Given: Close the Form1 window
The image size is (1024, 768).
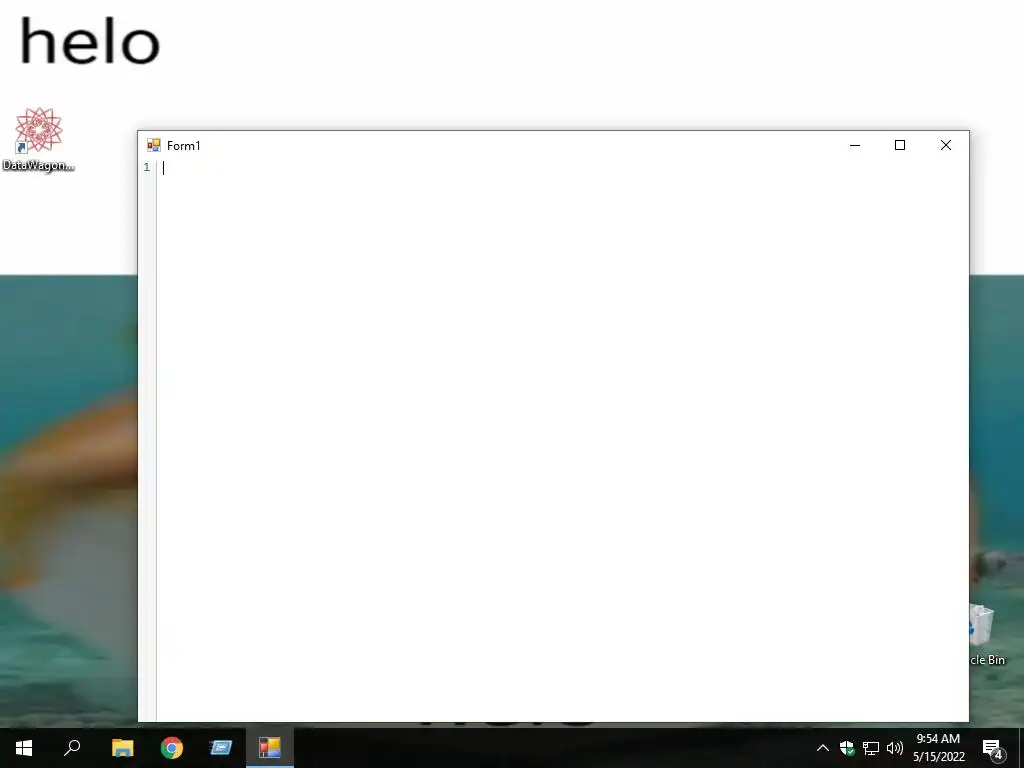Looking at the screenshot, I should (946, 145).
